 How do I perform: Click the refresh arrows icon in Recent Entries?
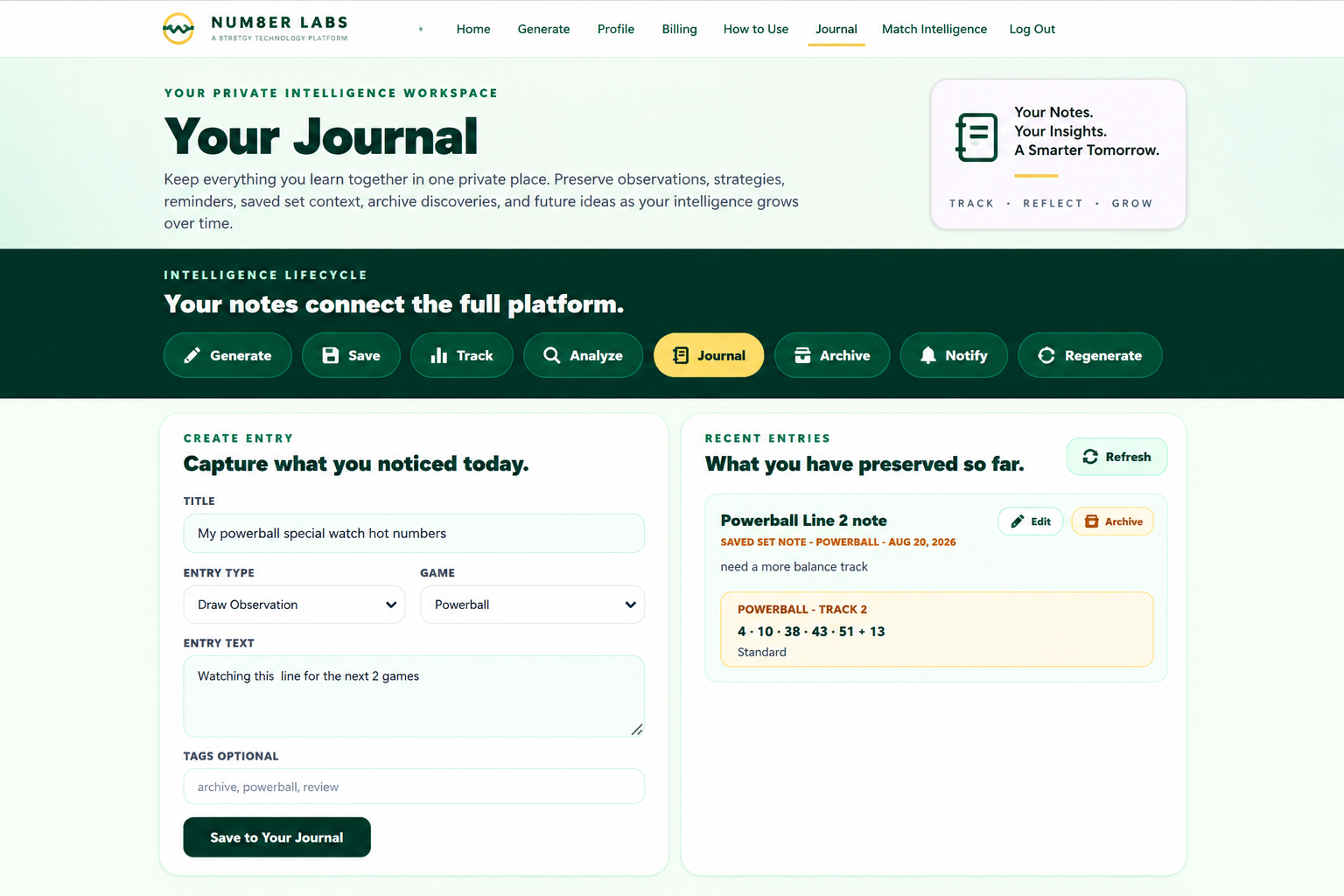[x=1090, y=457]
